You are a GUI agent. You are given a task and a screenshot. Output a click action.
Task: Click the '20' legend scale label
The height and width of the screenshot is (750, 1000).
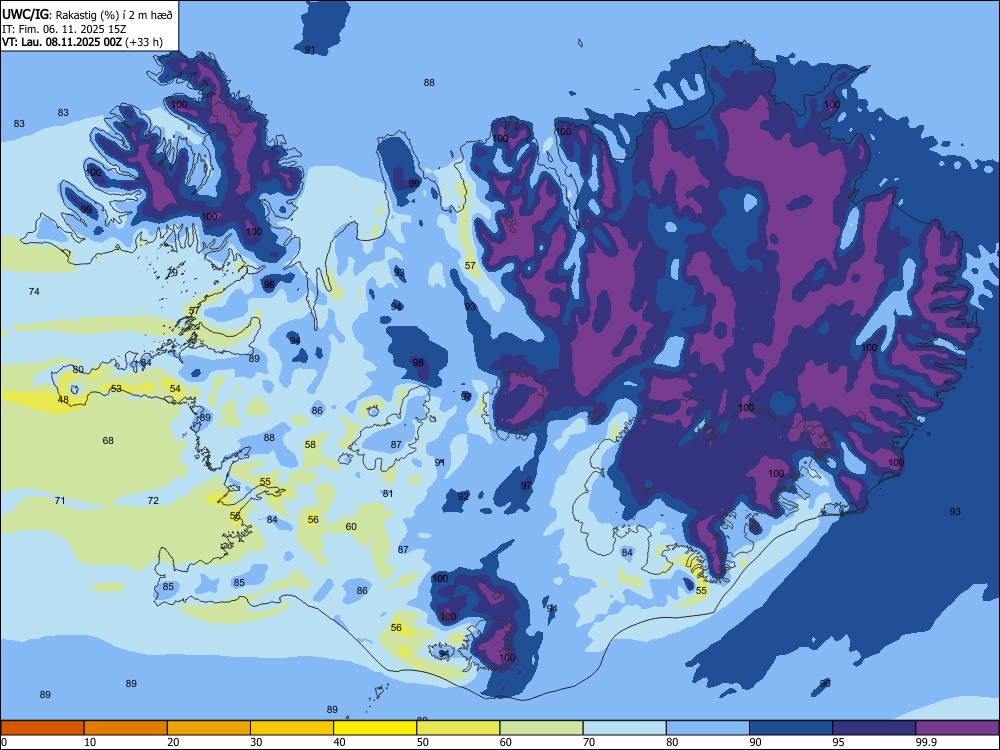(x=173, y=742)
